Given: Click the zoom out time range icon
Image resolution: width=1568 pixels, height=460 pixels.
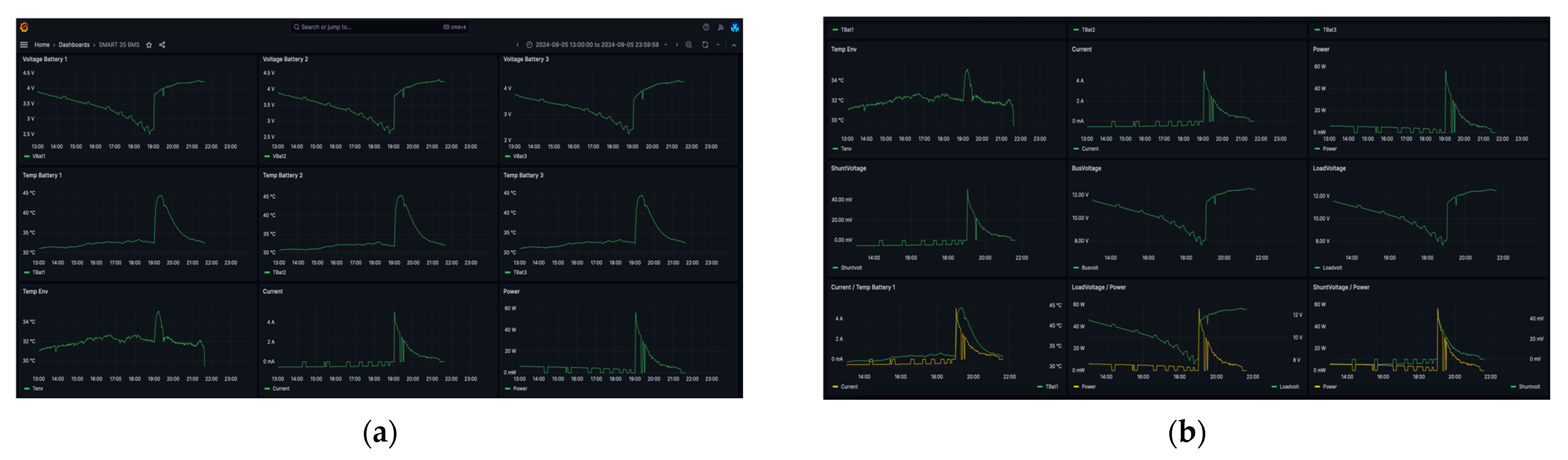Looking at the screenshot, I should tap(689, 45).
